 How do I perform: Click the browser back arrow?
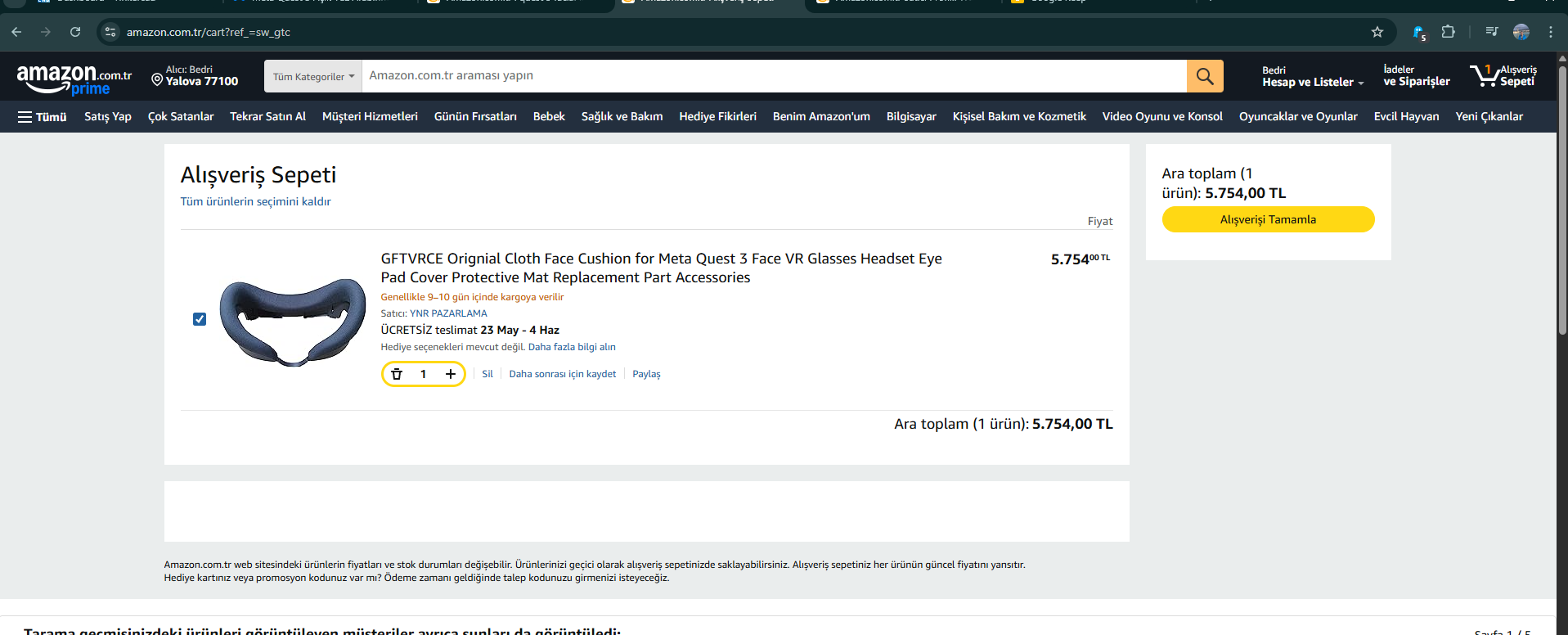point(16,32)
